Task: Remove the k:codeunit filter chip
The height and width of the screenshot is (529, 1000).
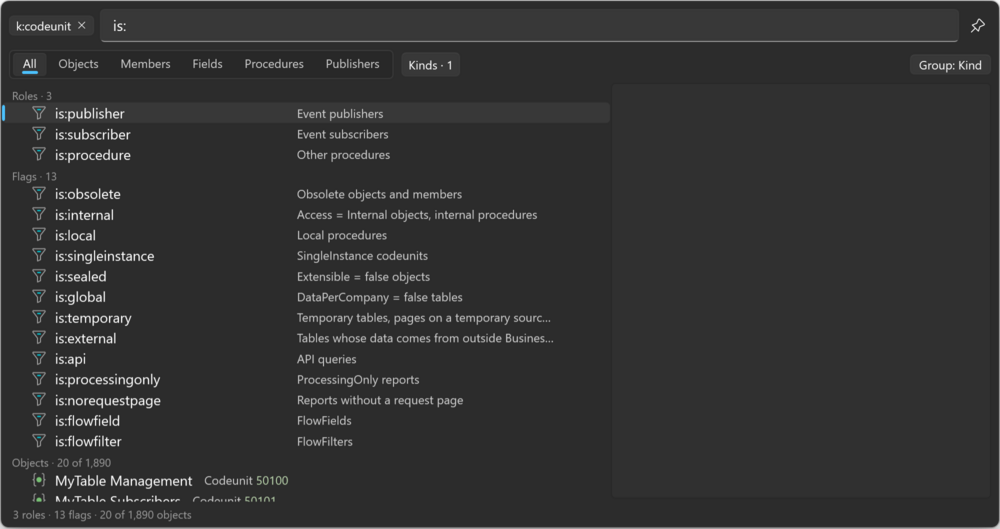Action: pos(82,26)
